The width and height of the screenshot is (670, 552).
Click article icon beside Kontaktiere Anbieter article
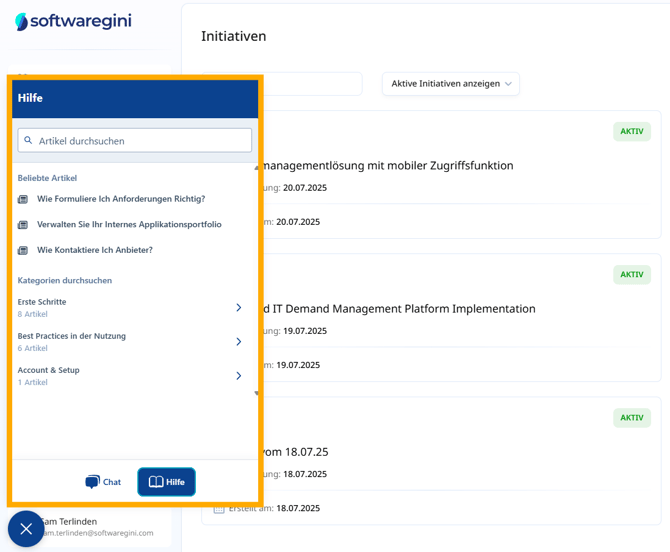click(23, 250)
